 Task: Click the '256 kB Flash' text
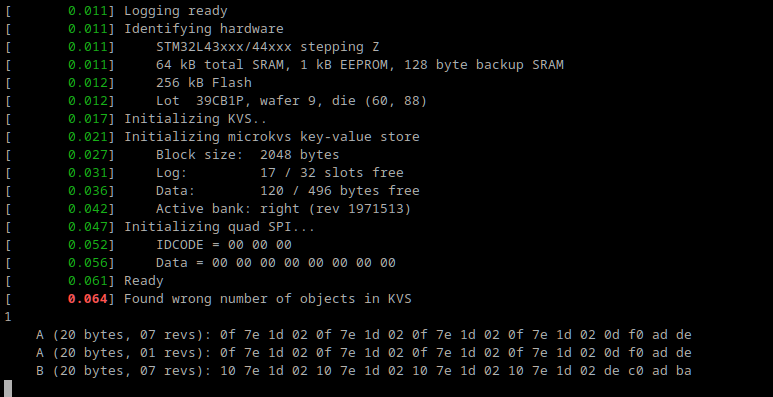point(204,83)
